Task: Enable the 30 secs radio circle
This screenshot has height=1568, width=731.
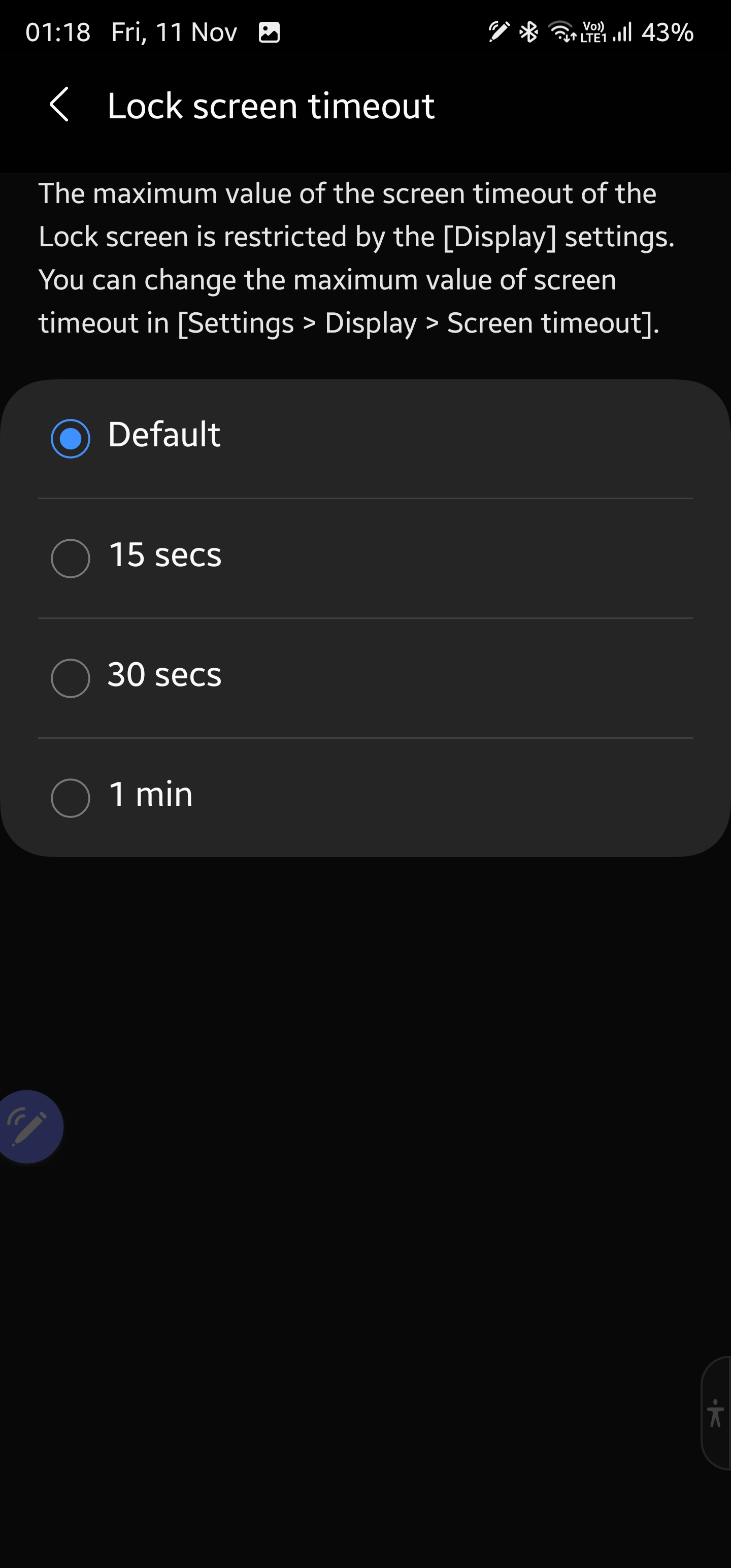Action: click(71, 678)
